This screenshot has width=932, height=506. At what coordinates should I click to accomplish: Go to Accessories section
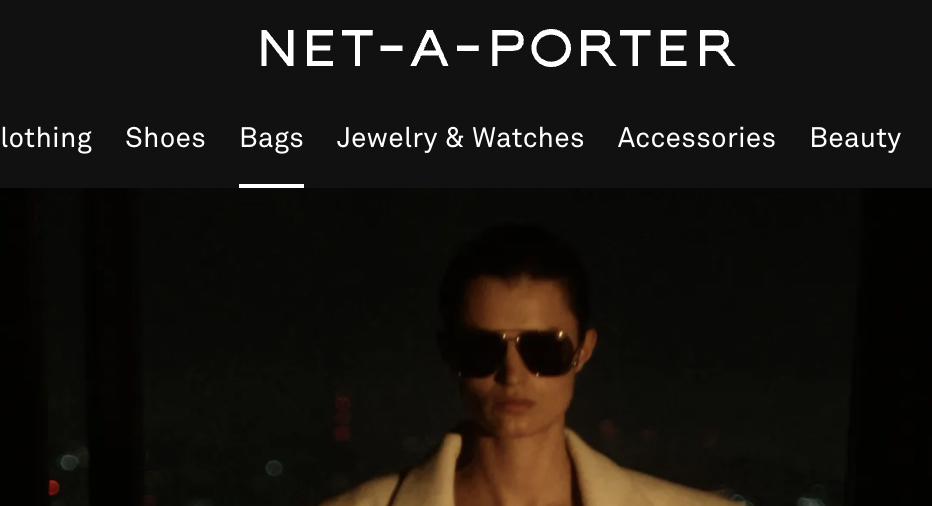tap(697, 138)
